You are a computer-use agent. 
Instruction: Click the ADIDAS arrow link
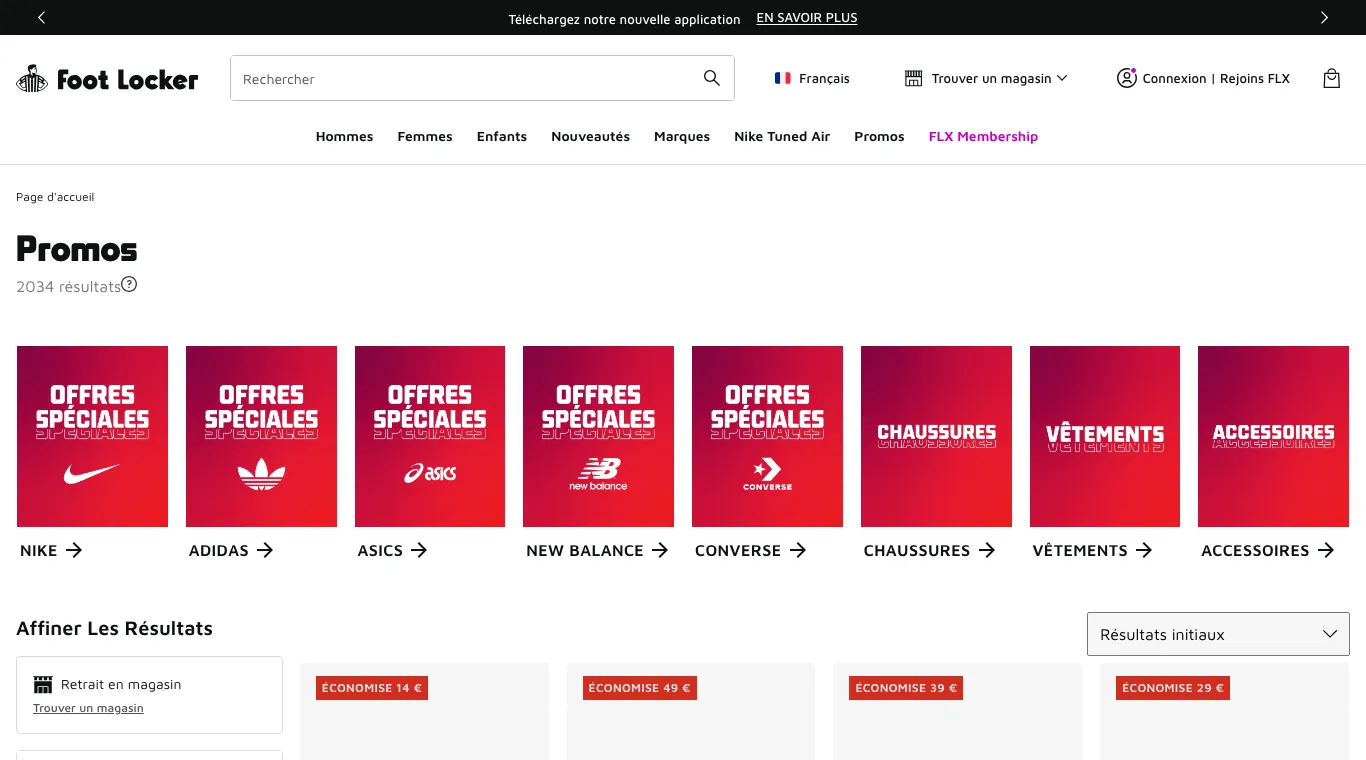pyautogui.click(x=231, y=550)
